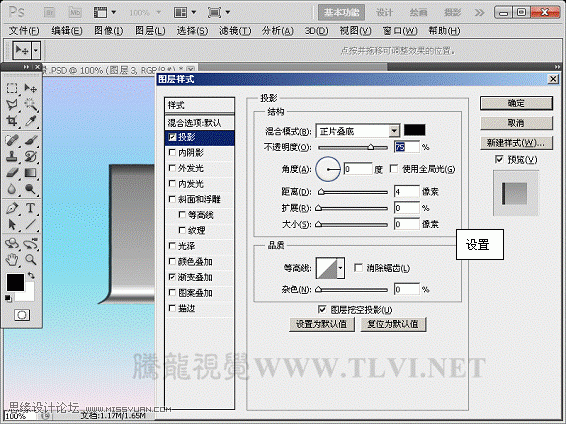The image size is (566, 424).
Task: Check 使用全局光 checkbox
Action: (394, 169)
